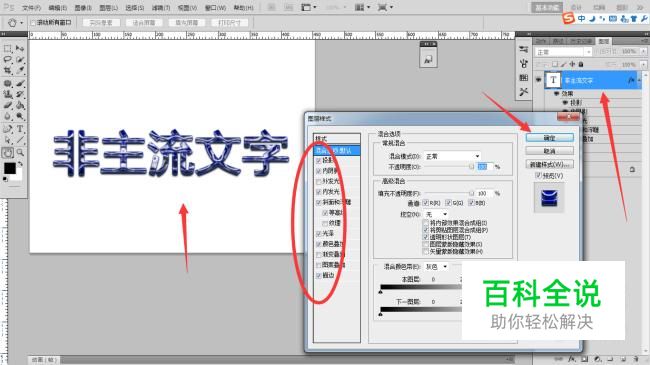
Task: Swap foreground and background colors
Action: click(19, 165)
